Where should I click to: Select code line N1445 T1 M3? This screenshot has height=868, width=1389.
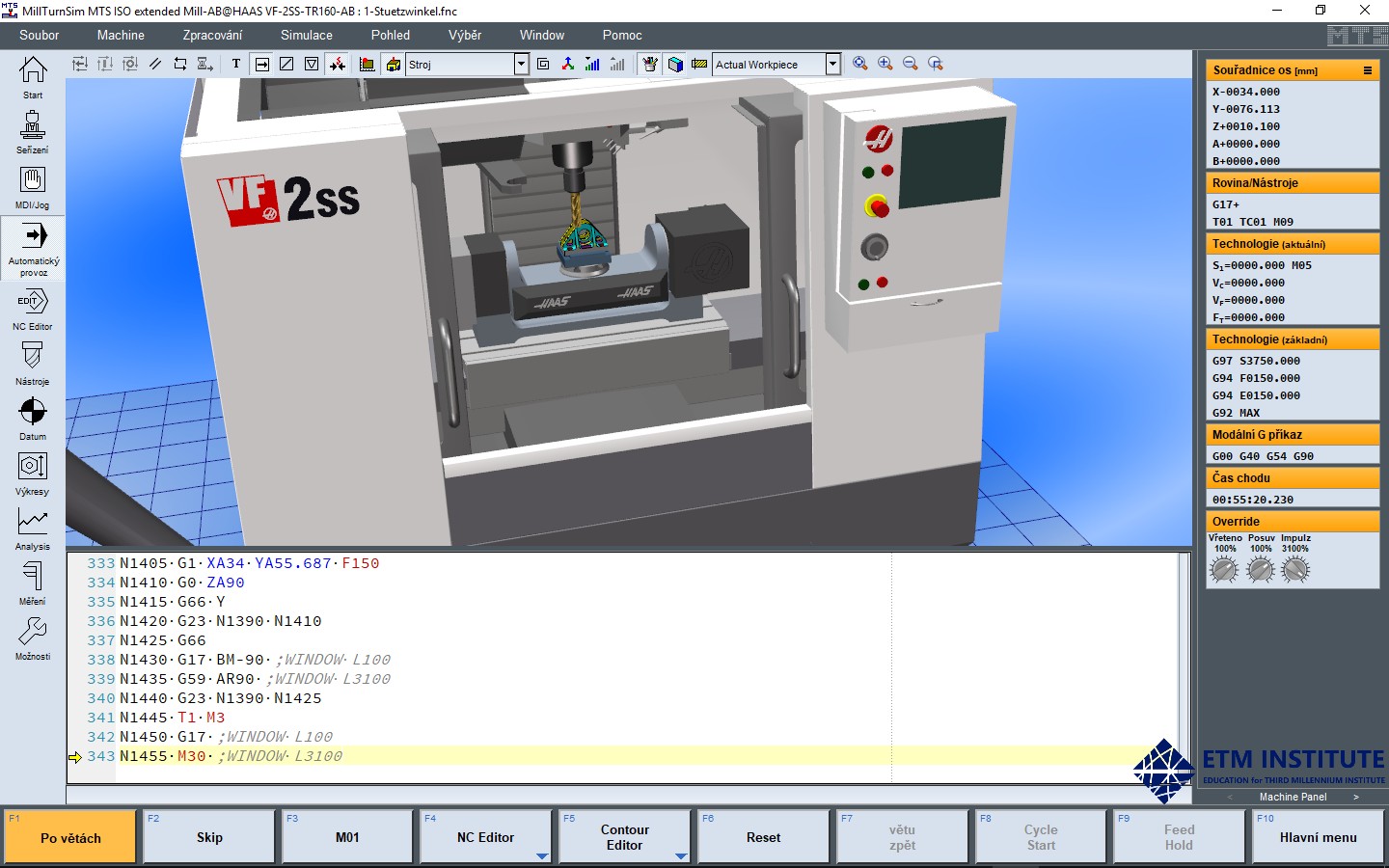[x=172, y=718]
